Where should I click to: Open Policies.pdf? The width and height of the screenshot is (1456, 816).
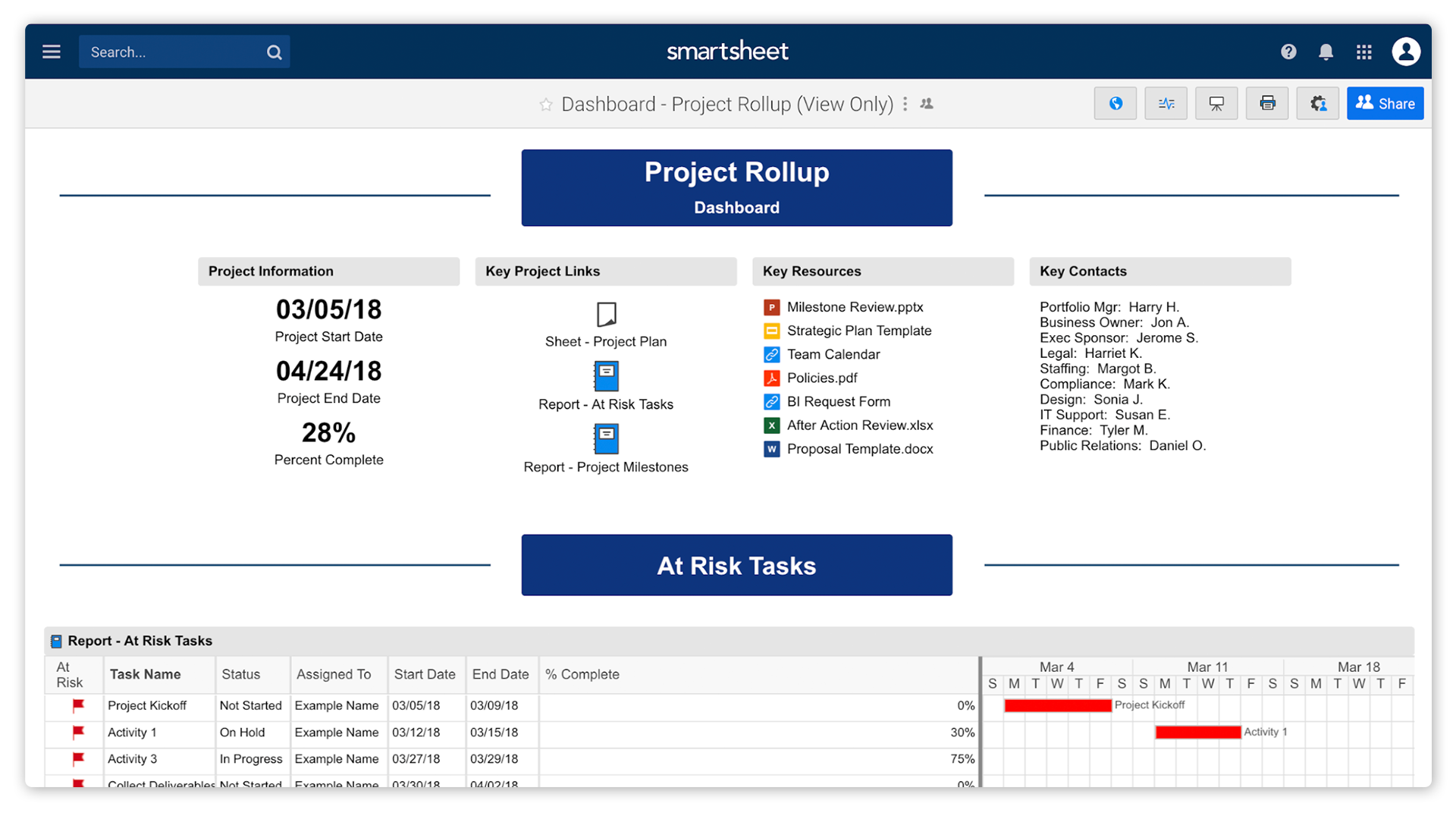822,378
